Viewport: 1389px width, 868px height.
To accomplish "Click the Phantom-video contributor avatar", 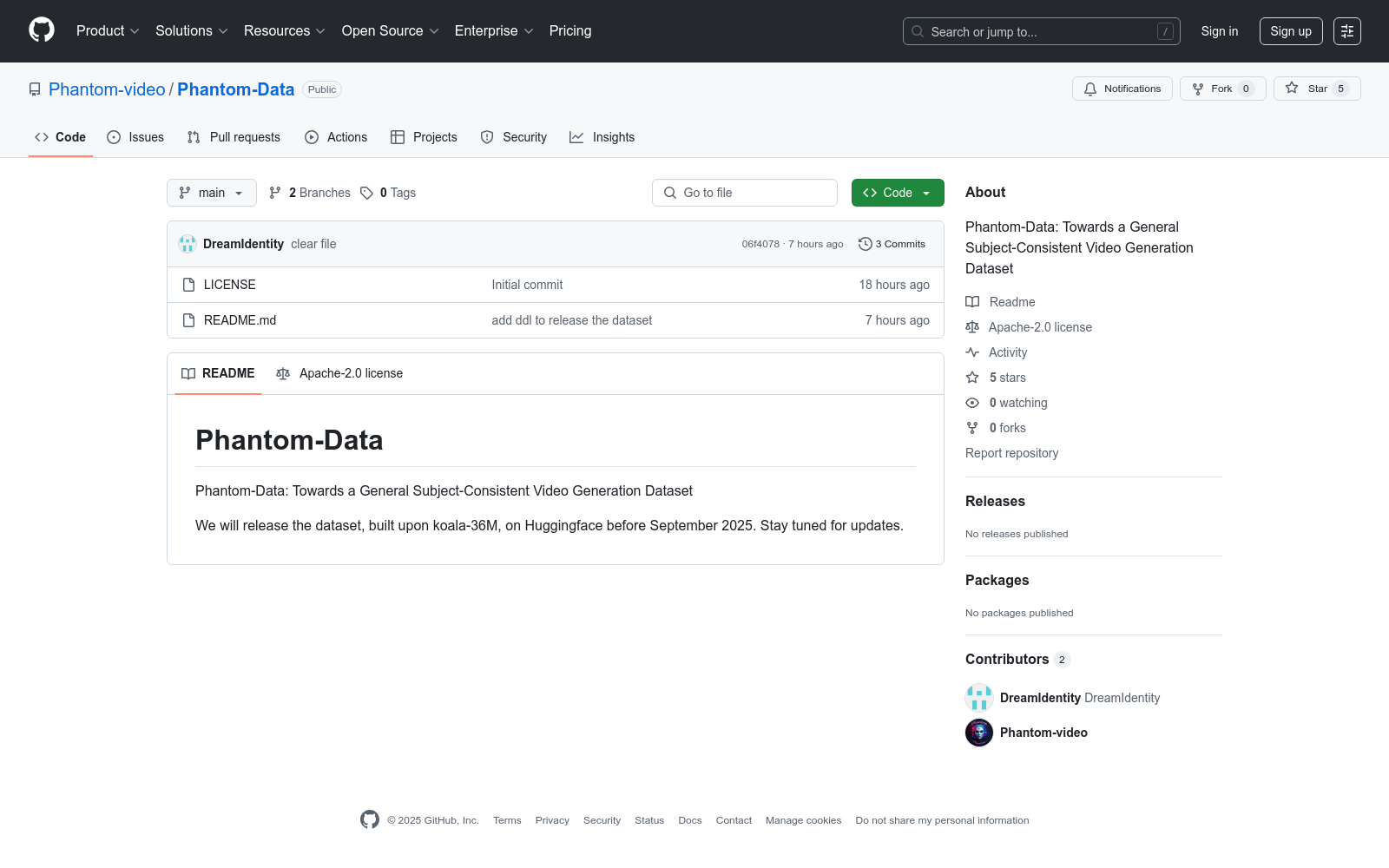I will click(x=979, y=733).
